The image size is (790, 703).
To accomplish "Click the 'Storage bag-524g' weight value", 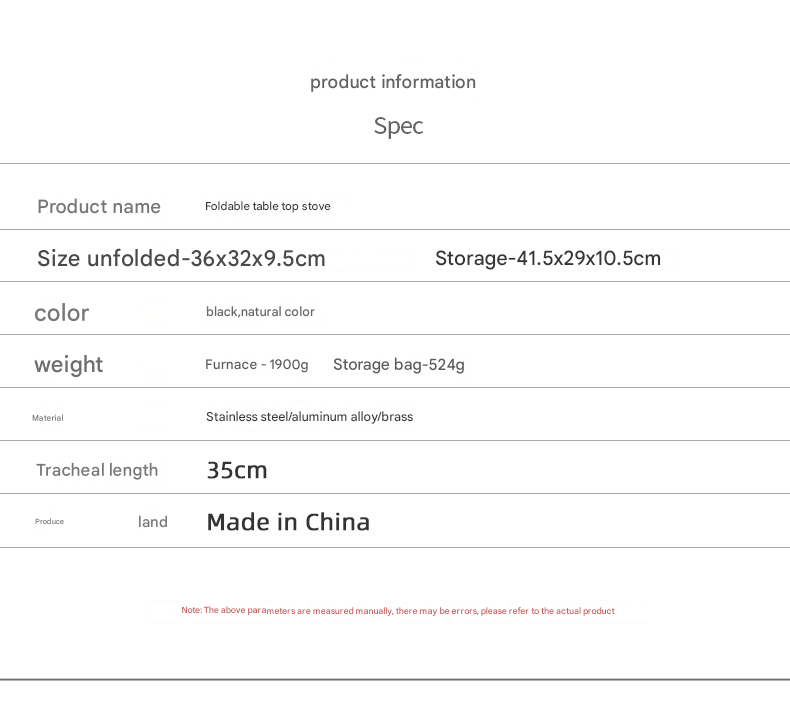I will [398, 365].
